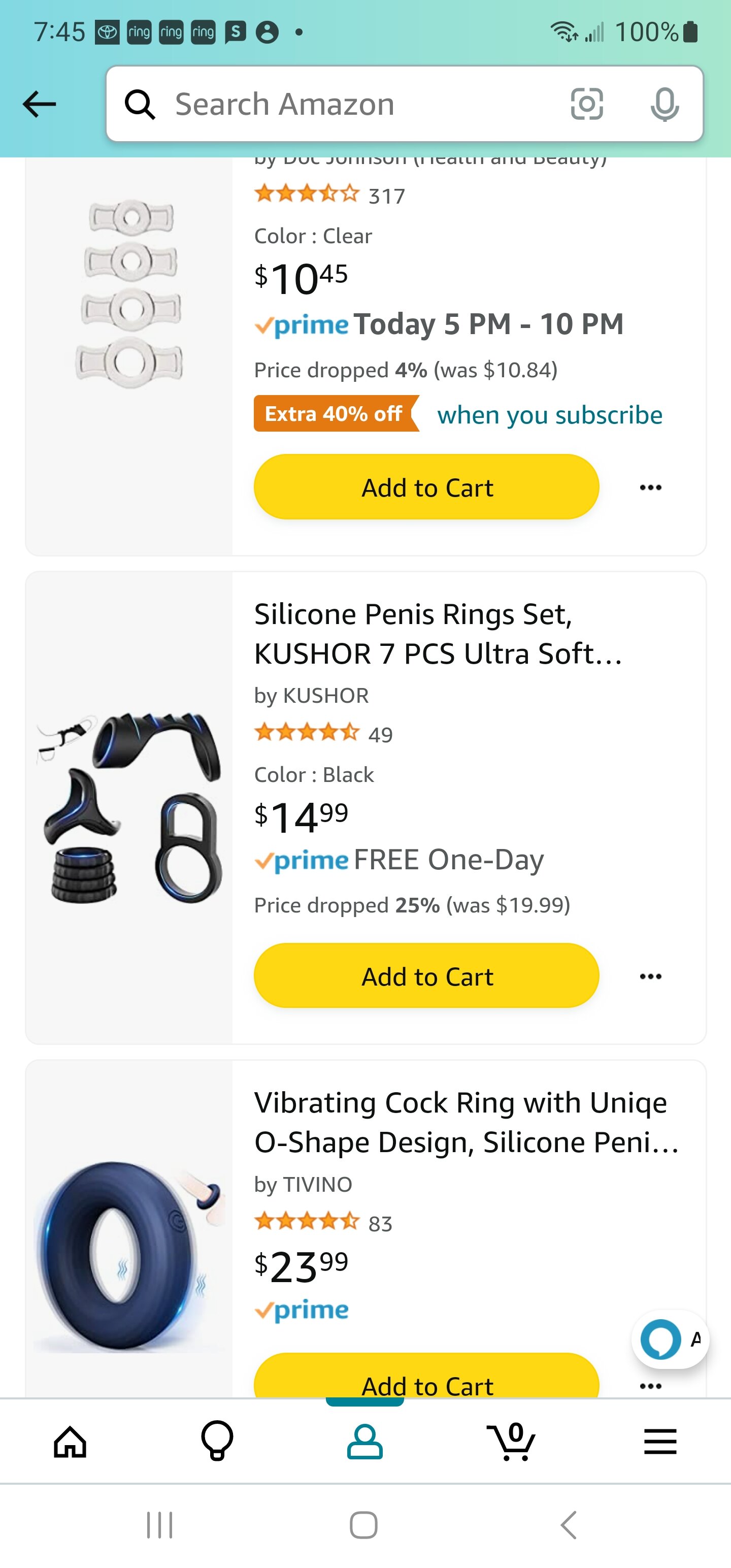Focus the Search Amazon field
The height and width of the screenshot is (1568, 731).
point(353,104)
